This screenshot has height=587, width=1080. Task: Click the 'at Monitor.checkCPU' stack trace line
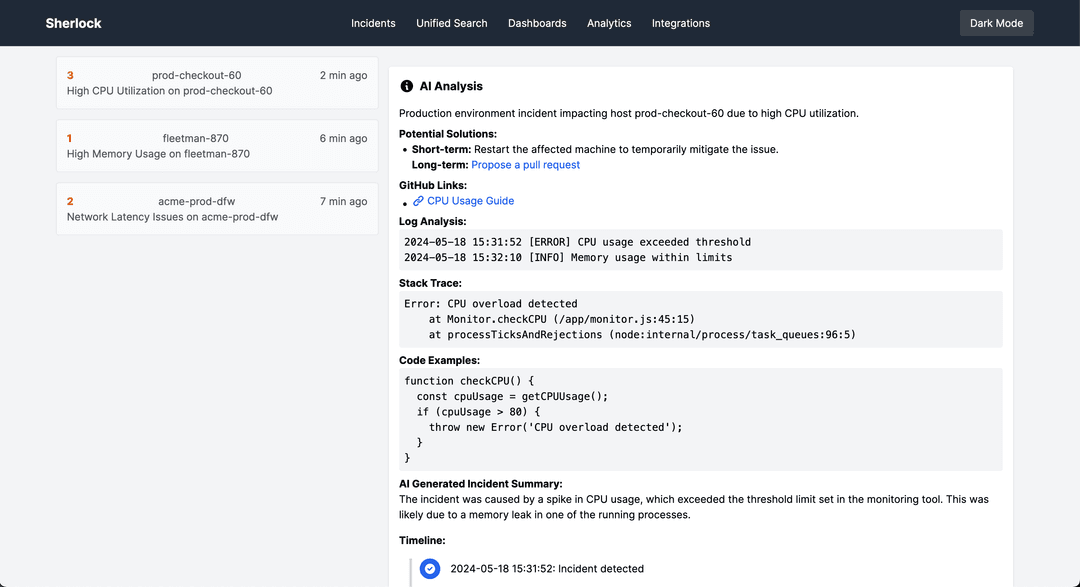click(x=561, y=319)
